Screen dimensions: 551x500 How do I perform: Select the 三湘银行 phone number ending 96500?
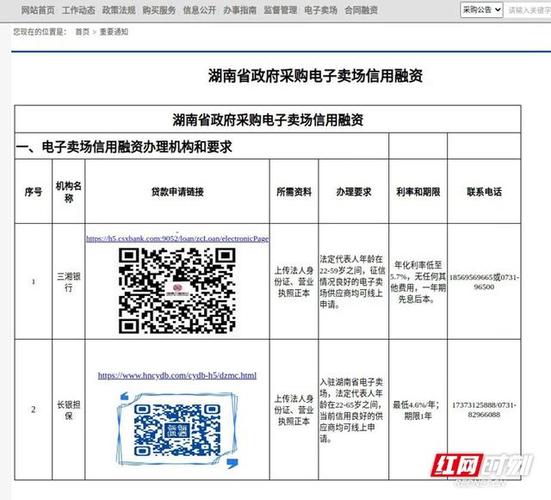coord(484,282)
